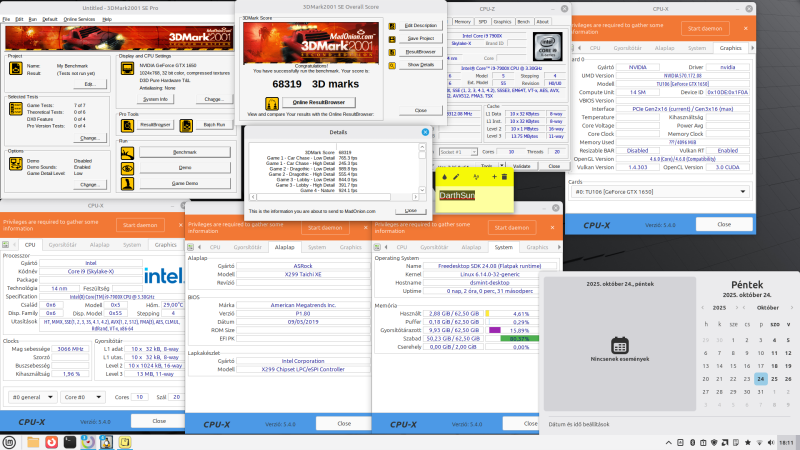
Task: Select the Graphics tab in Alaplap CPU-X window
Action: pos(351,247)
